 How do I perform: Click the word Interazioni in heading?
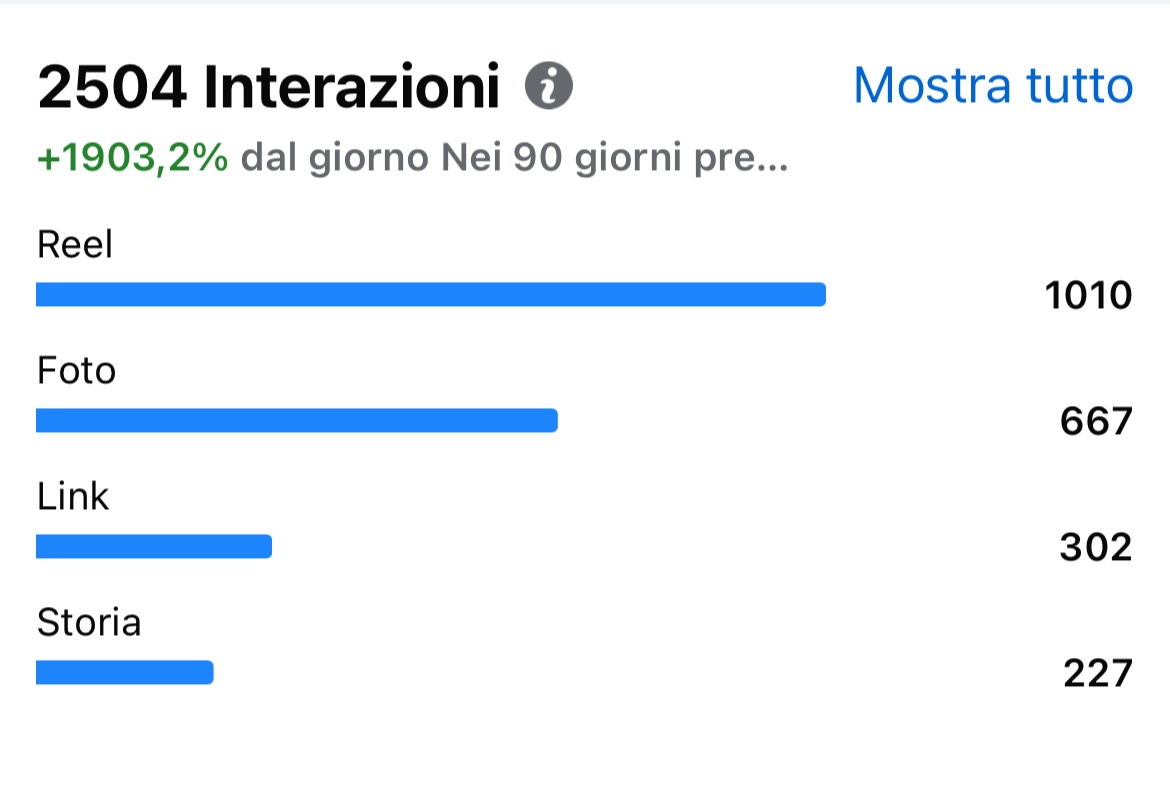point(351,87)
